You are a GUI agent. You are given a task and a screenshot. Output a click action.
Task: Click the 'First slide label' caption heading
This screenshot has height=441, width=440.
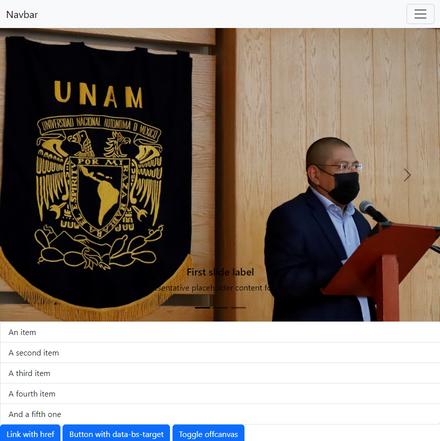[x=220, y=272]
